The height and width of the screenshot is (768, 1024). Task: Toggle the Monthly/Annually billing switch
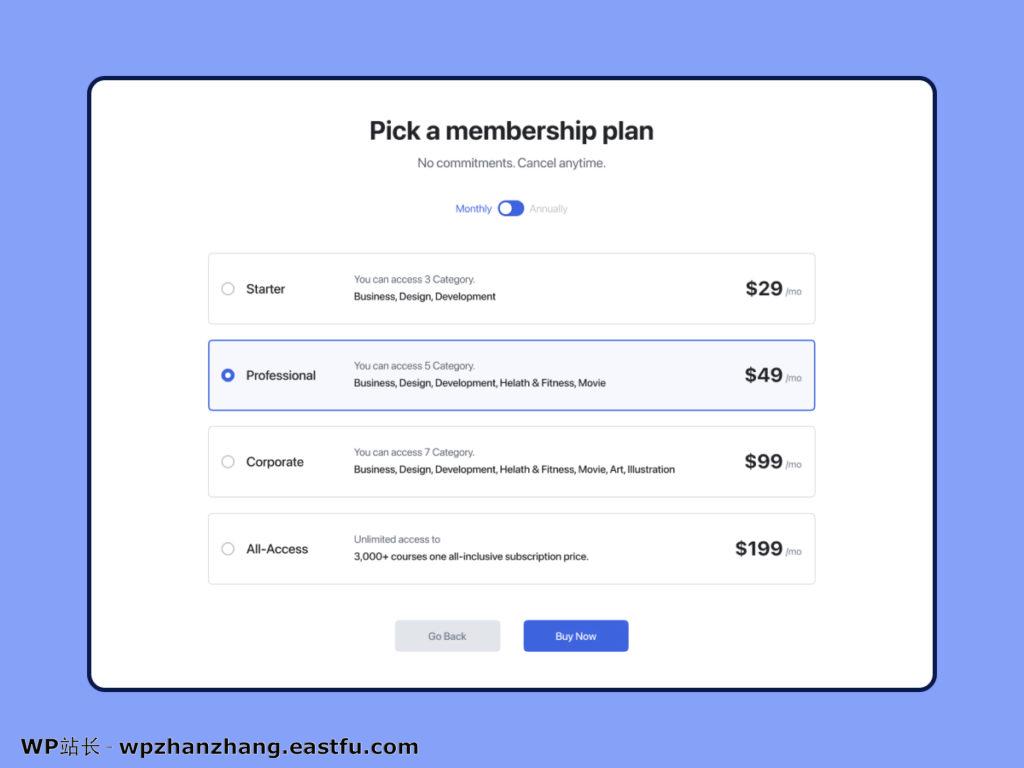(511, 208)
